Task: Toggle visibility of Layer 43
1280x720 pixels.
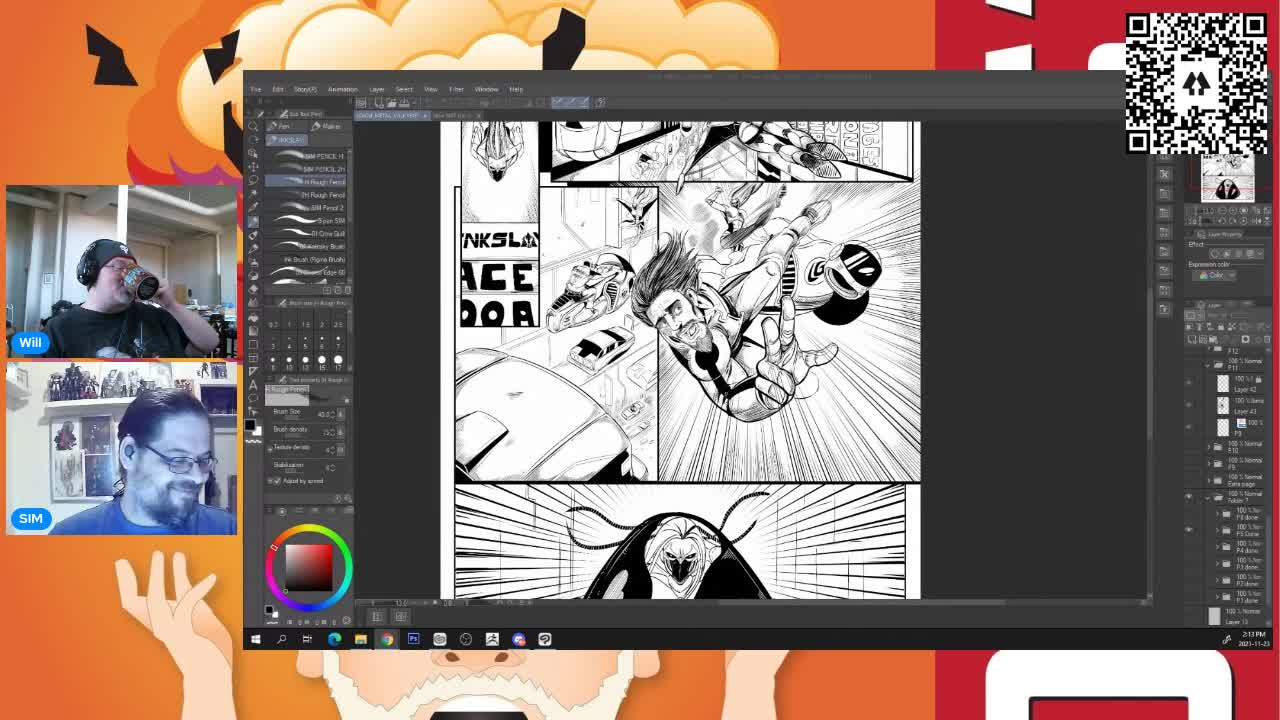Action: pyautogui.click(x=1189, y=404)
